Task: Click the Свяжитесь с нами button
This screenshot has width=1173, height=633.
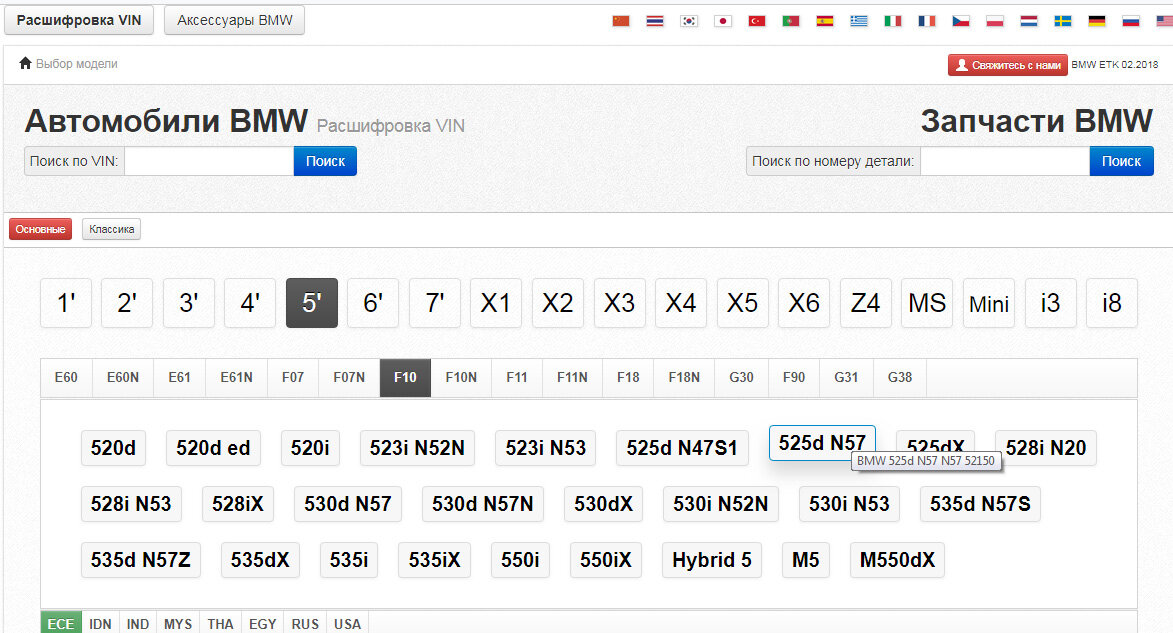Action: (1008, 65)
